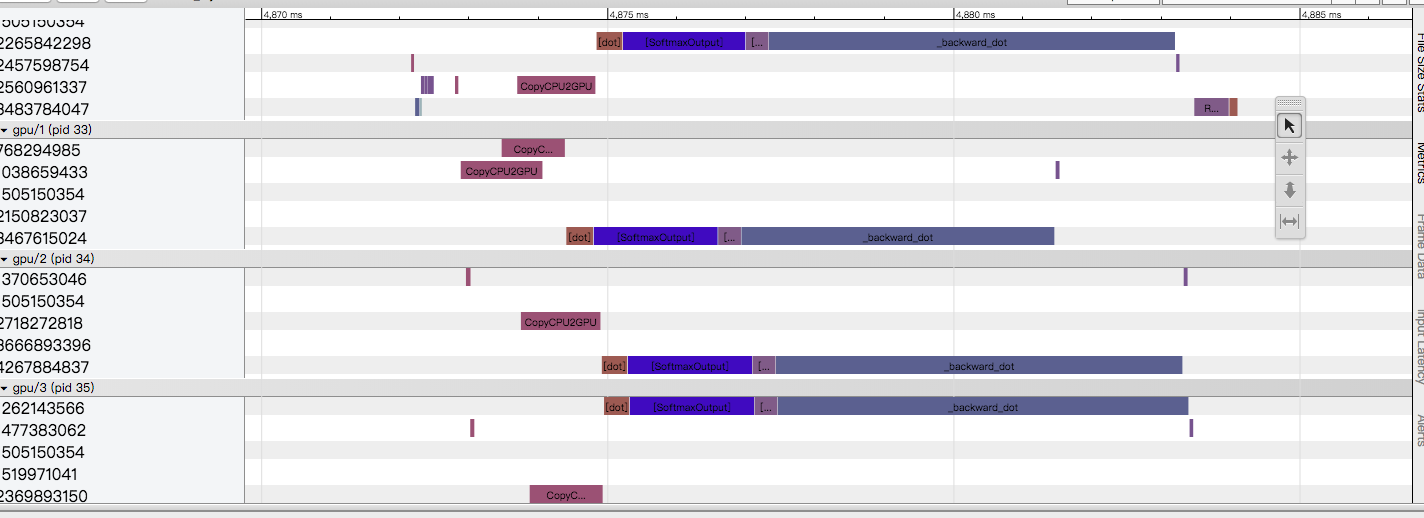Switch to the pan mouse mode

[1290, 157]
